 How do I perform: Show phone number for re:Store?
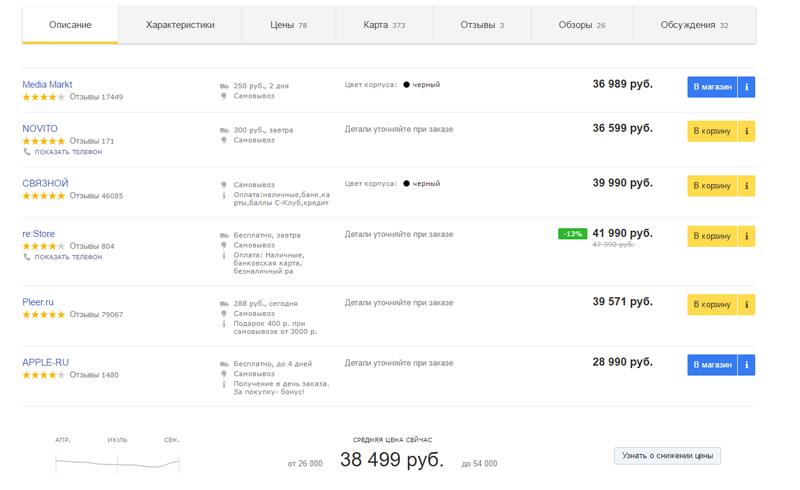point(68,257)
